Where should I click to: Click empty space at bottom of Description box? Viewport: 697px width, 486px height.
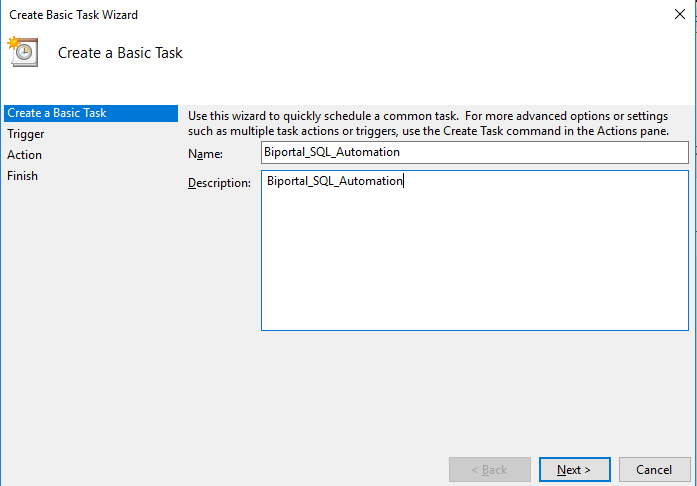click(475, 310)
